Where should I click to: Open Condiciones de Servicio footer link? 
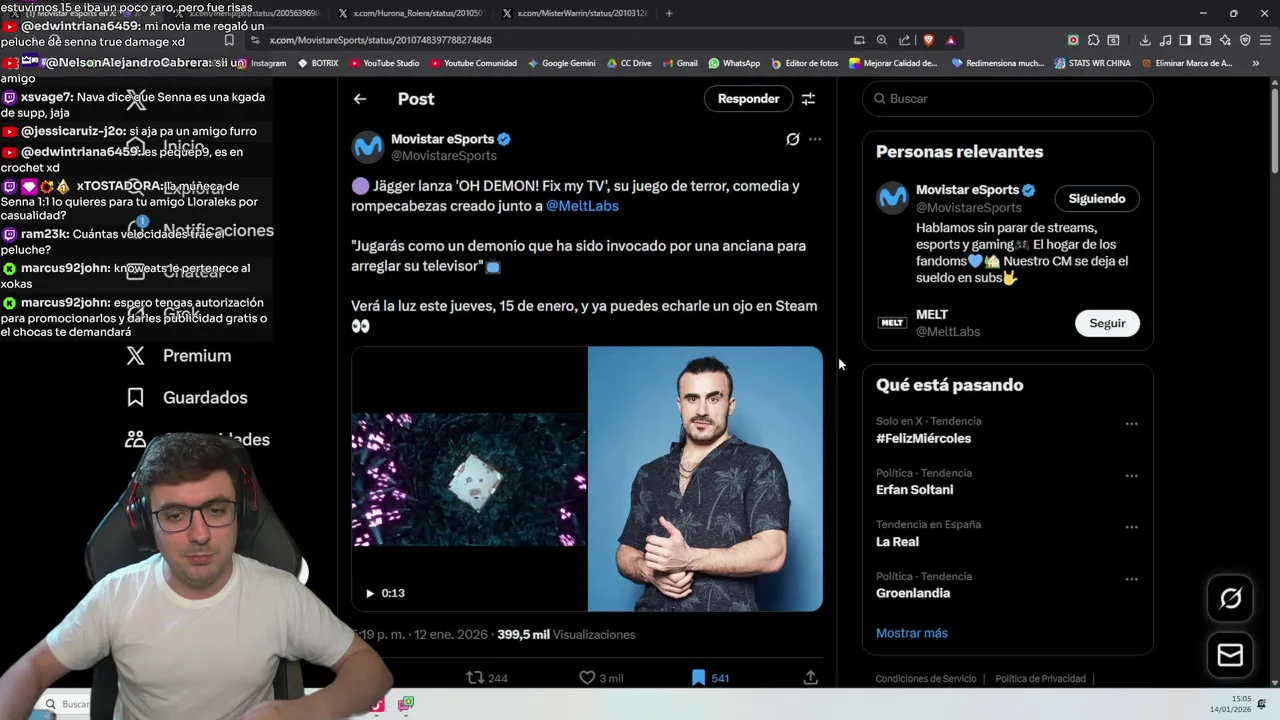[x=925, y=678]
